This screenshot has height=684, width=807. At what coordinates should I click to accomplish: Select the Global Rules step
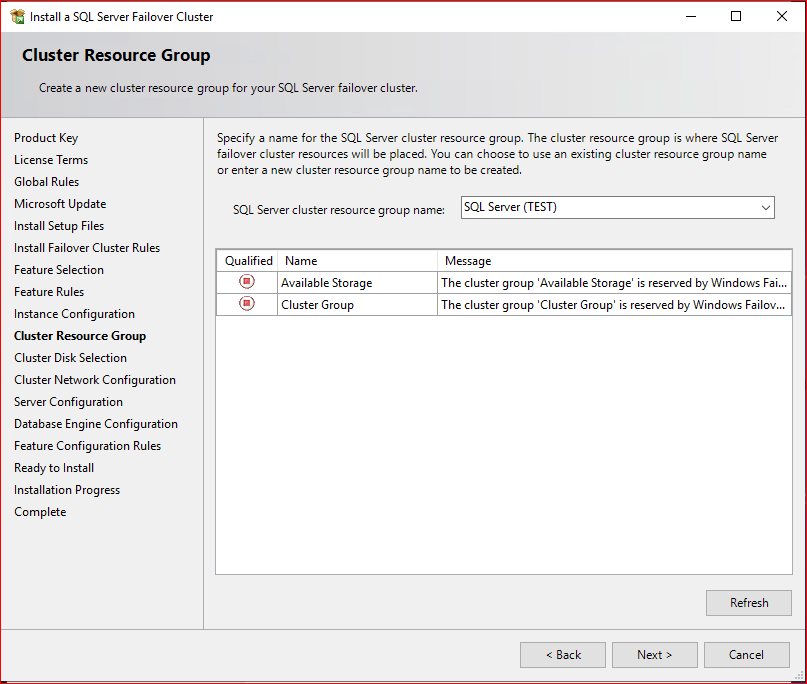point(47,182)
